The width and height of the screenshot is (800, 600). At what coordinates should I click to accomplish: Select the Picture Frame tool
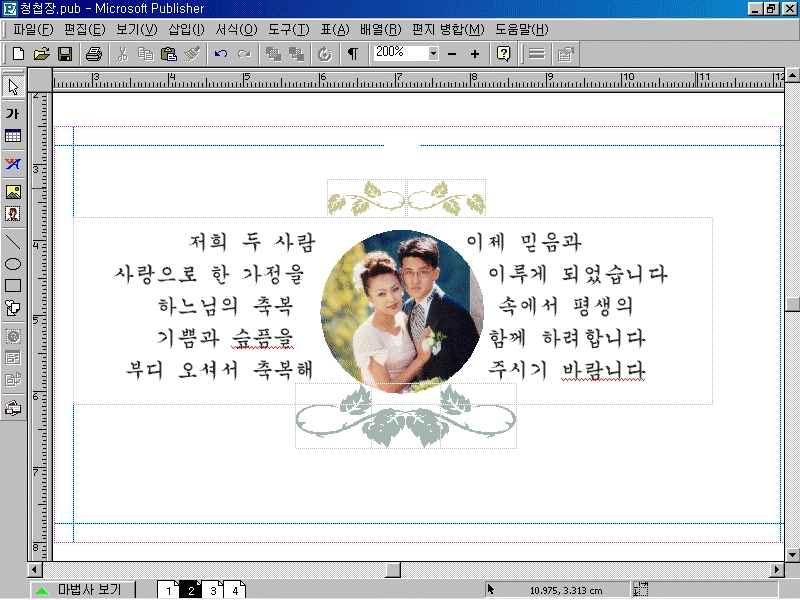click(13, 192)
